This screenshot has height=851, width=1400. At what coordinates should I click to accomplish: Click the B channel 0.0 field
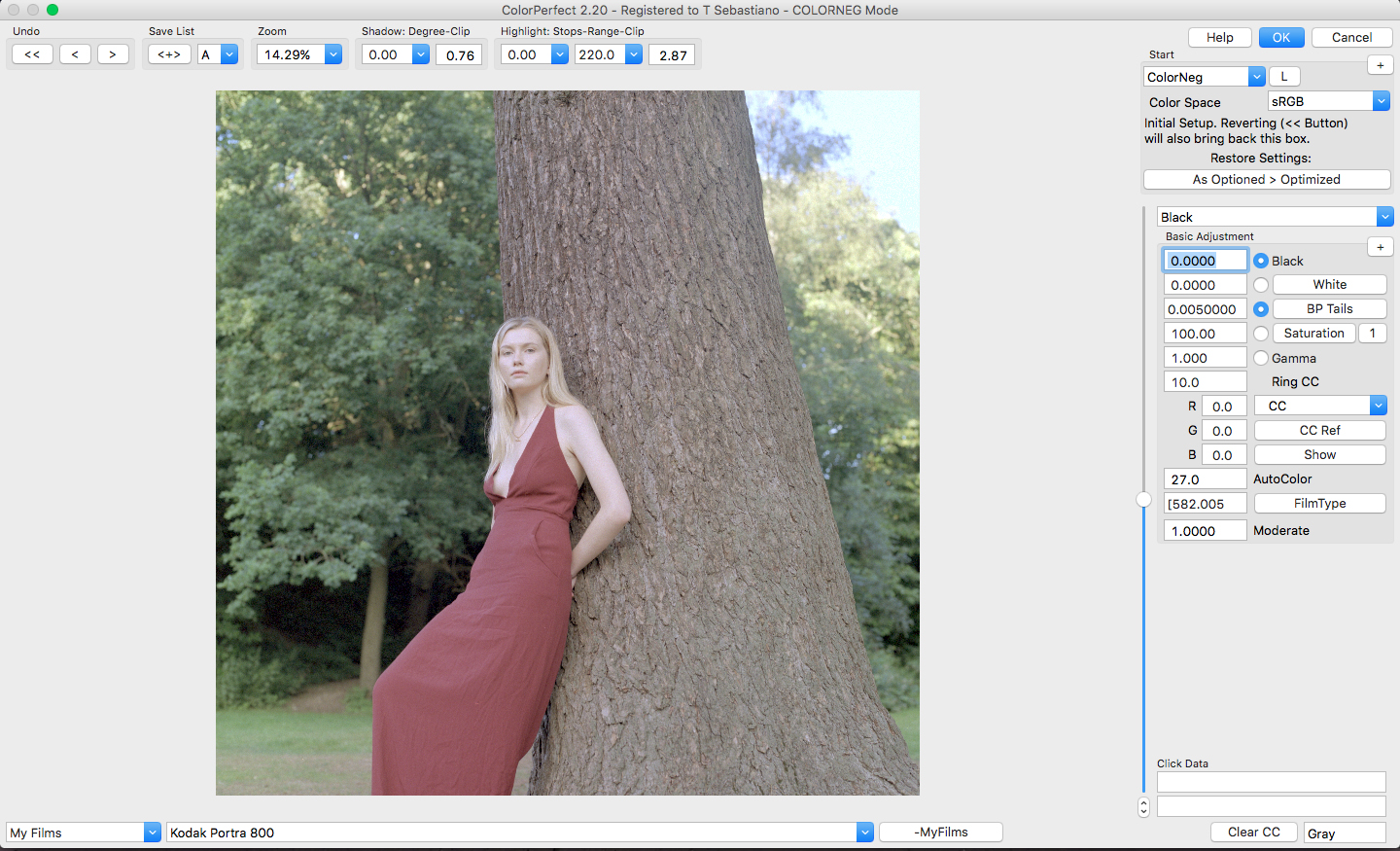point(1224,455)
